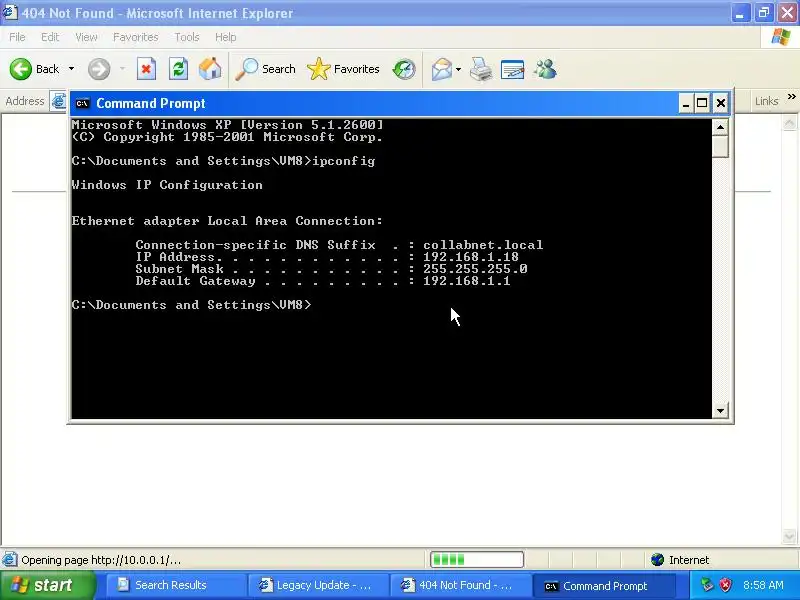Expand the Mail button dropdown arrow
The width and height of the screenshot is (800, 600).
pyautogui.click(x=458, y=69)
